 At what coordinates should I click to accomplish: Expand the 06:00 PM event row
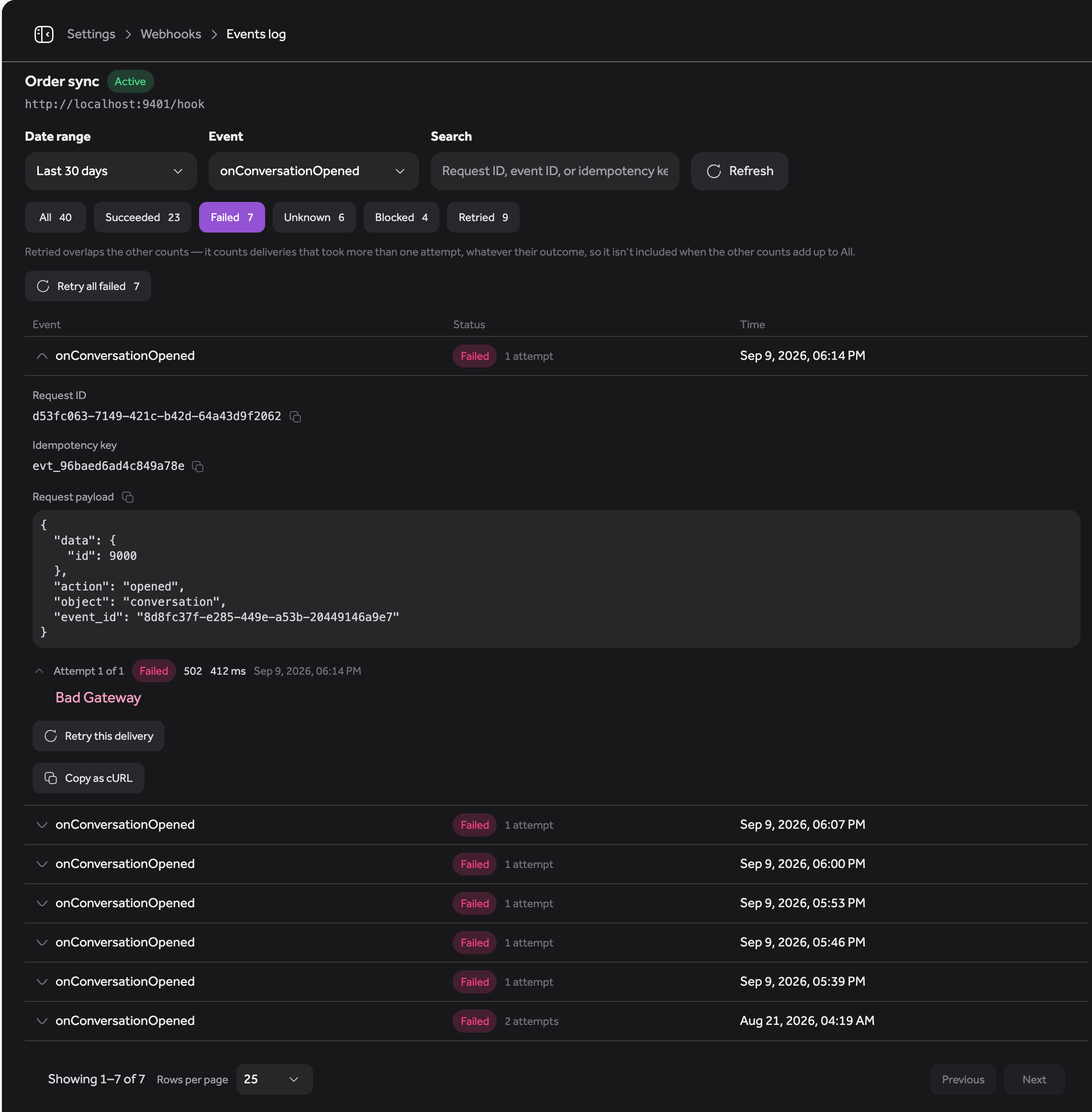pos(42,864)
